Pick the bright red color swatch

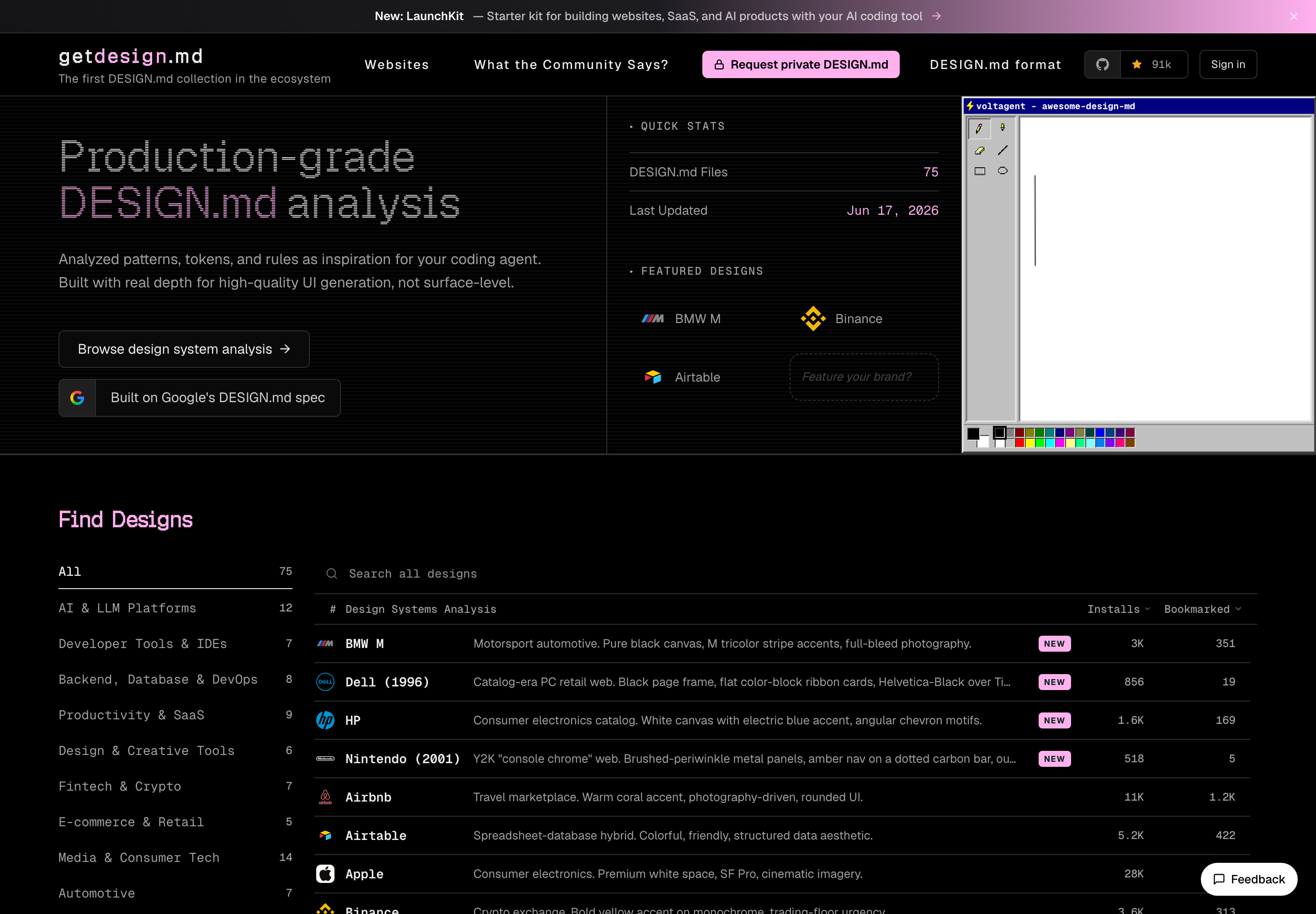(1020, 443)
